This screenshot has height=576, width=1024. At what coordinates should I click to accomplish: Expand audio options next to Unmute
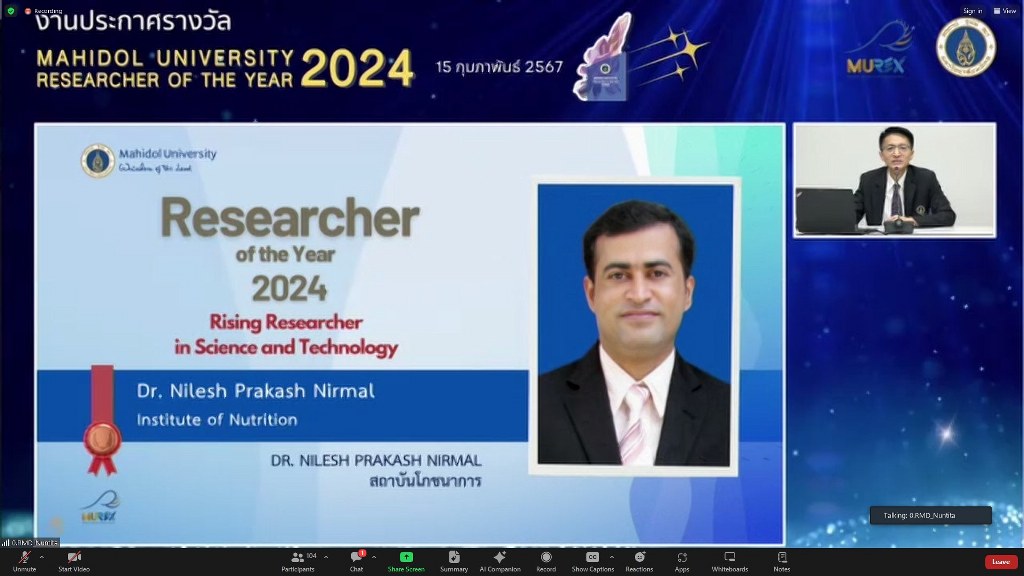[x=42, y=557]
